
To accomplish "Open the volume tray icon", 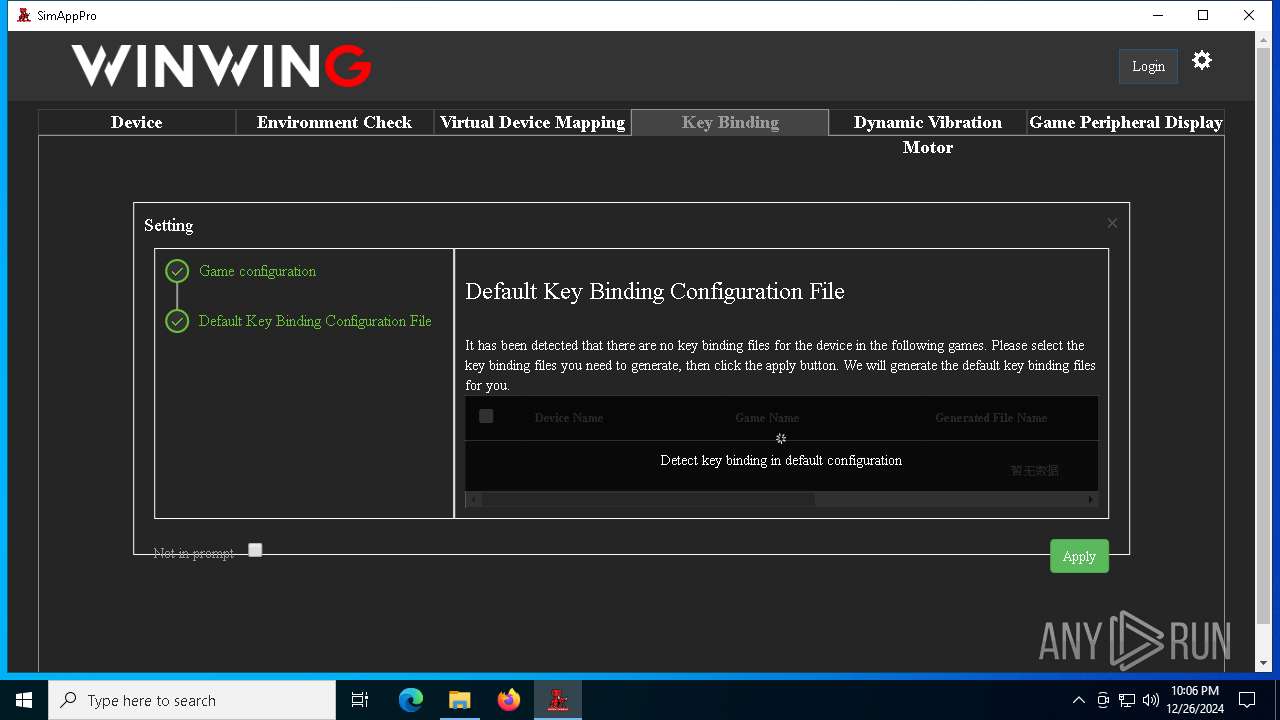I will [1150, 700].
